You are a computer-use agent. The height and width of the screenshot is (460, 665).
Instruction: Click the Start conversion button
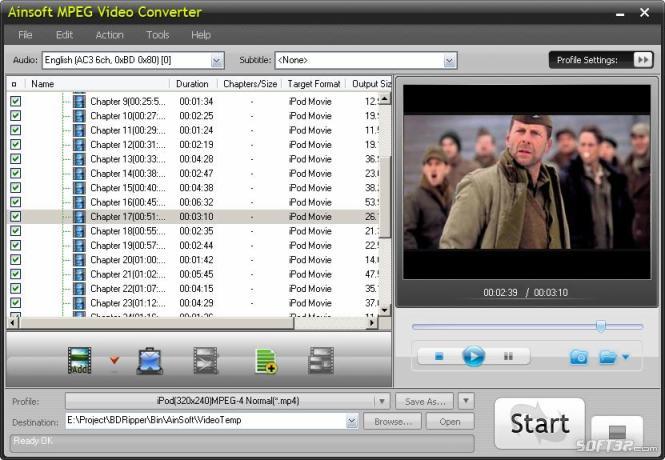coord(539,423)
